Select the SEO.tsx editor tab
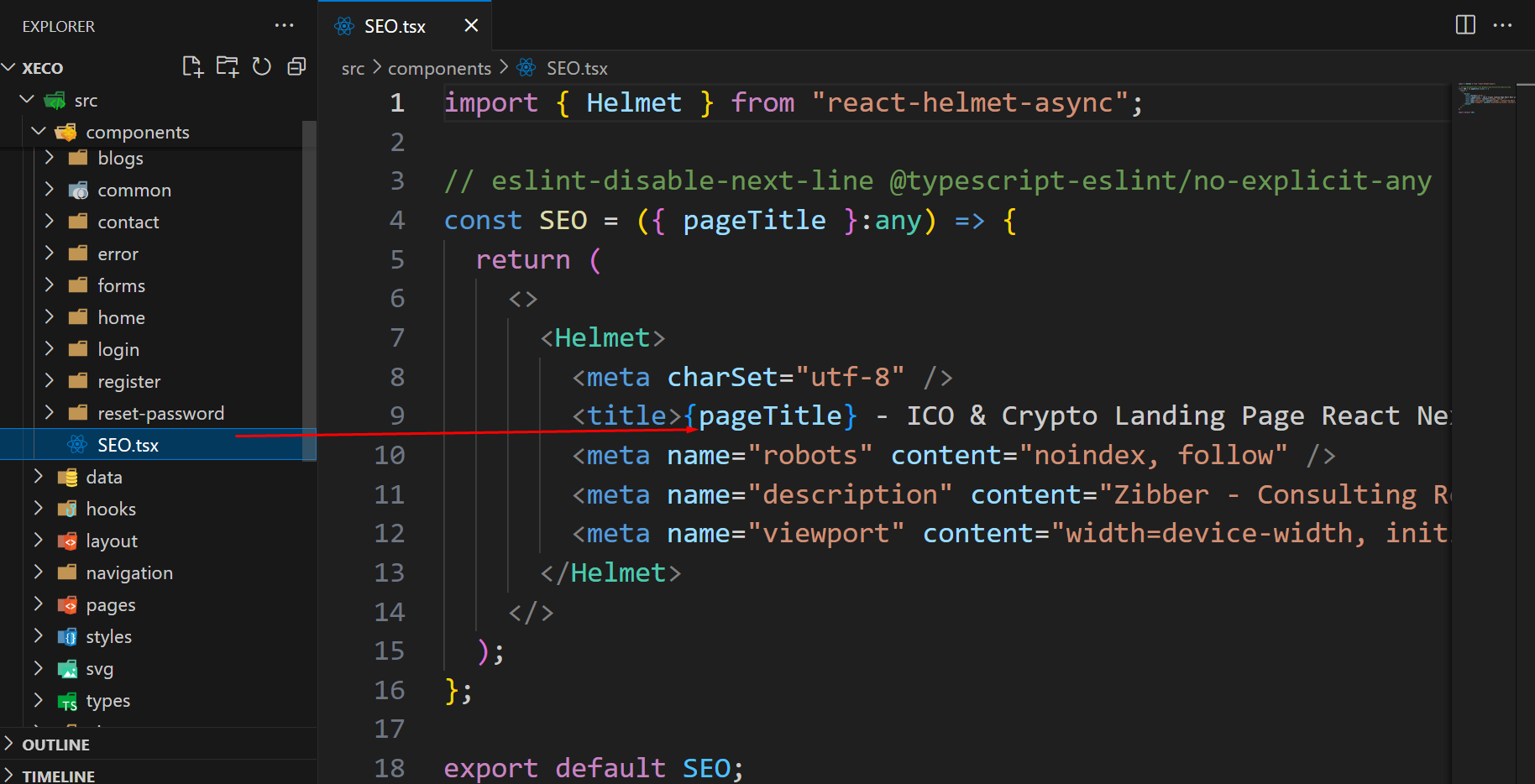 click(x=405, y=26)
